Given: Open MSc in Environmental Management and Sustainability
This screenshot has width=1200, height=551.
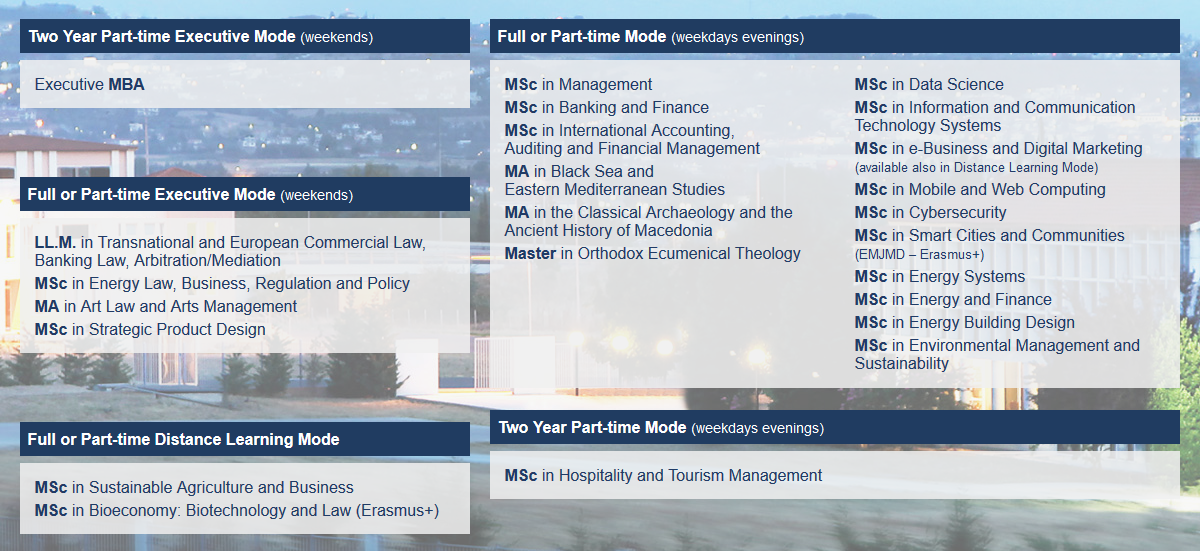Looking at the screenshot, I should [997, 354].
